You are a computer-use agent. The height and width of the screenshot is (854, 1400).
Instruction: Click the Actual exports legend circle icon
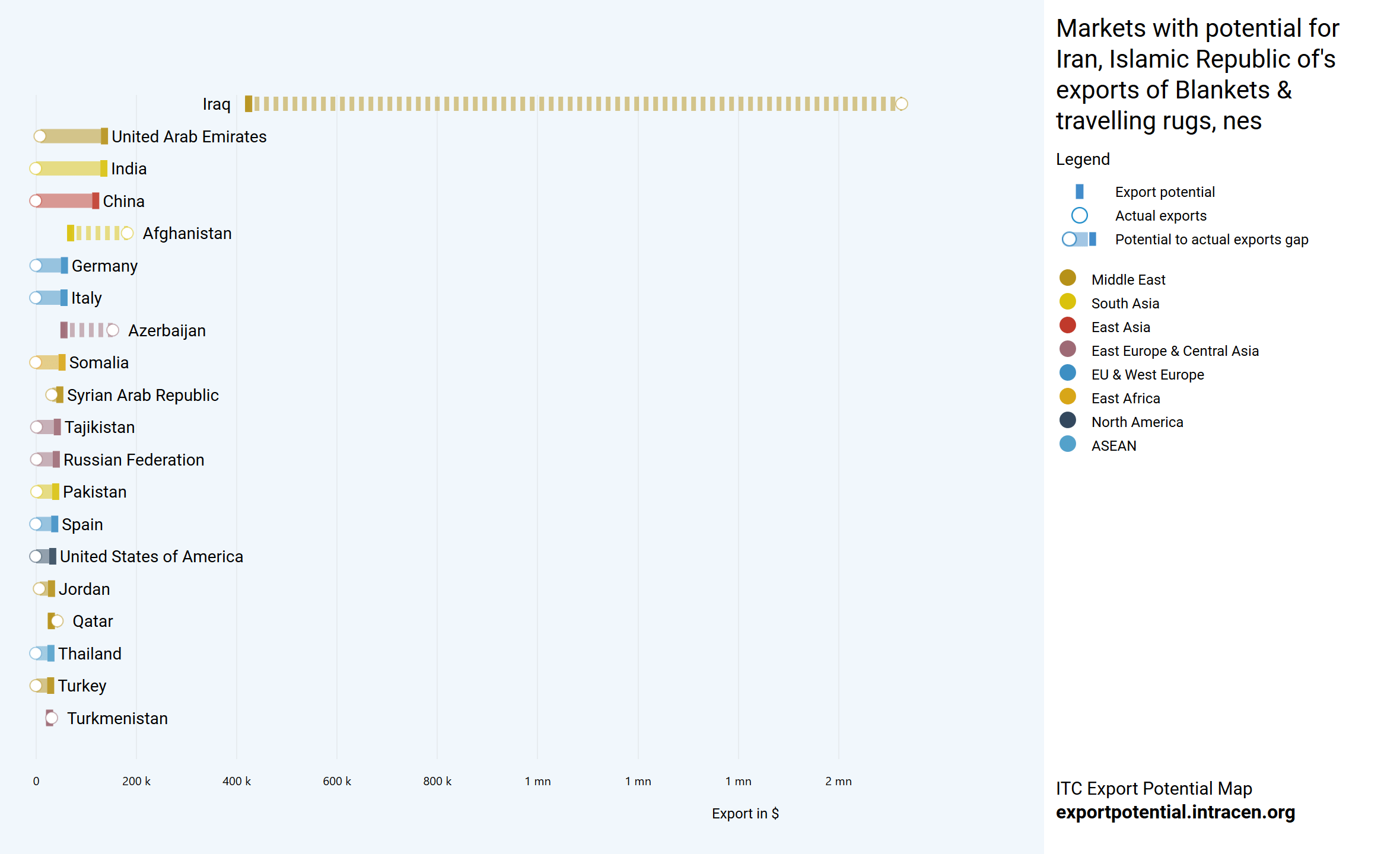[x=1079, y=215]
